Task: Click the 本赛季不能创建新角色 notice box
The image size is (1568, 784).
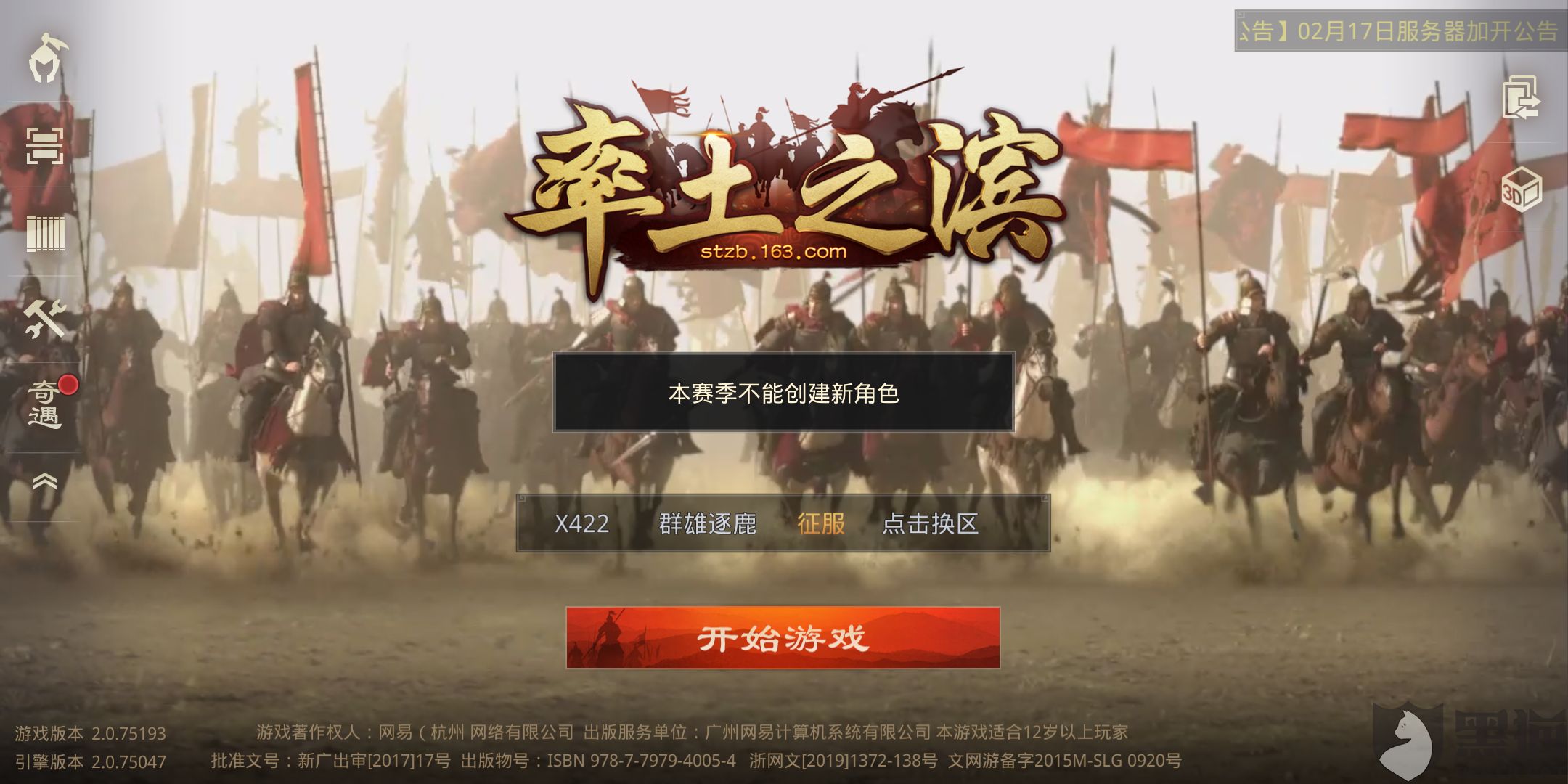Action: [x=783, y=393]
